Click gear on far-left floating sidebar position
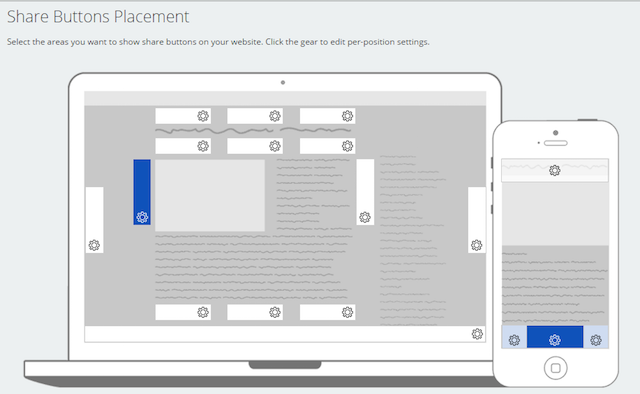 94,245
